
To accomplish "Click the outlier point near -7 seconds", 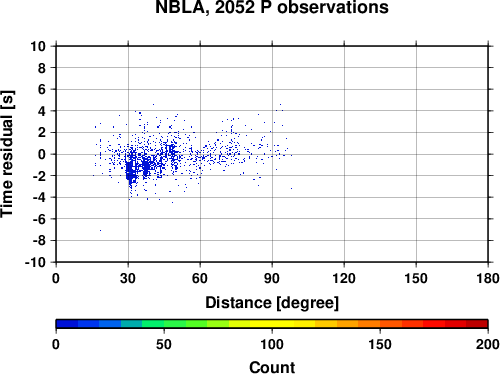I will (x=100, y=230).
